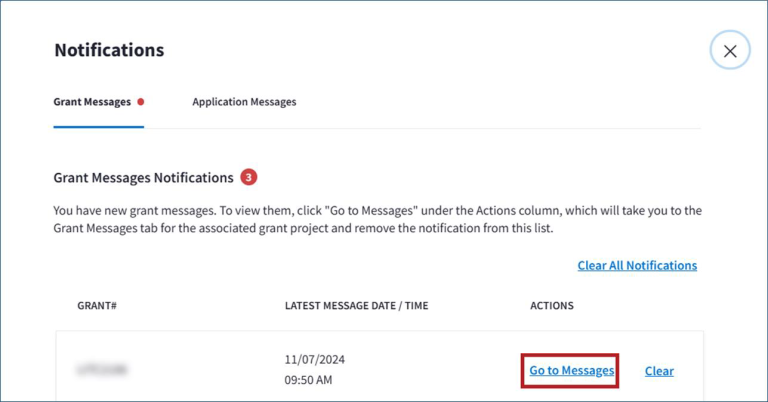Switch to the Application Messages tab
Viewport: 768px width, 402px height.
(244, 102)
